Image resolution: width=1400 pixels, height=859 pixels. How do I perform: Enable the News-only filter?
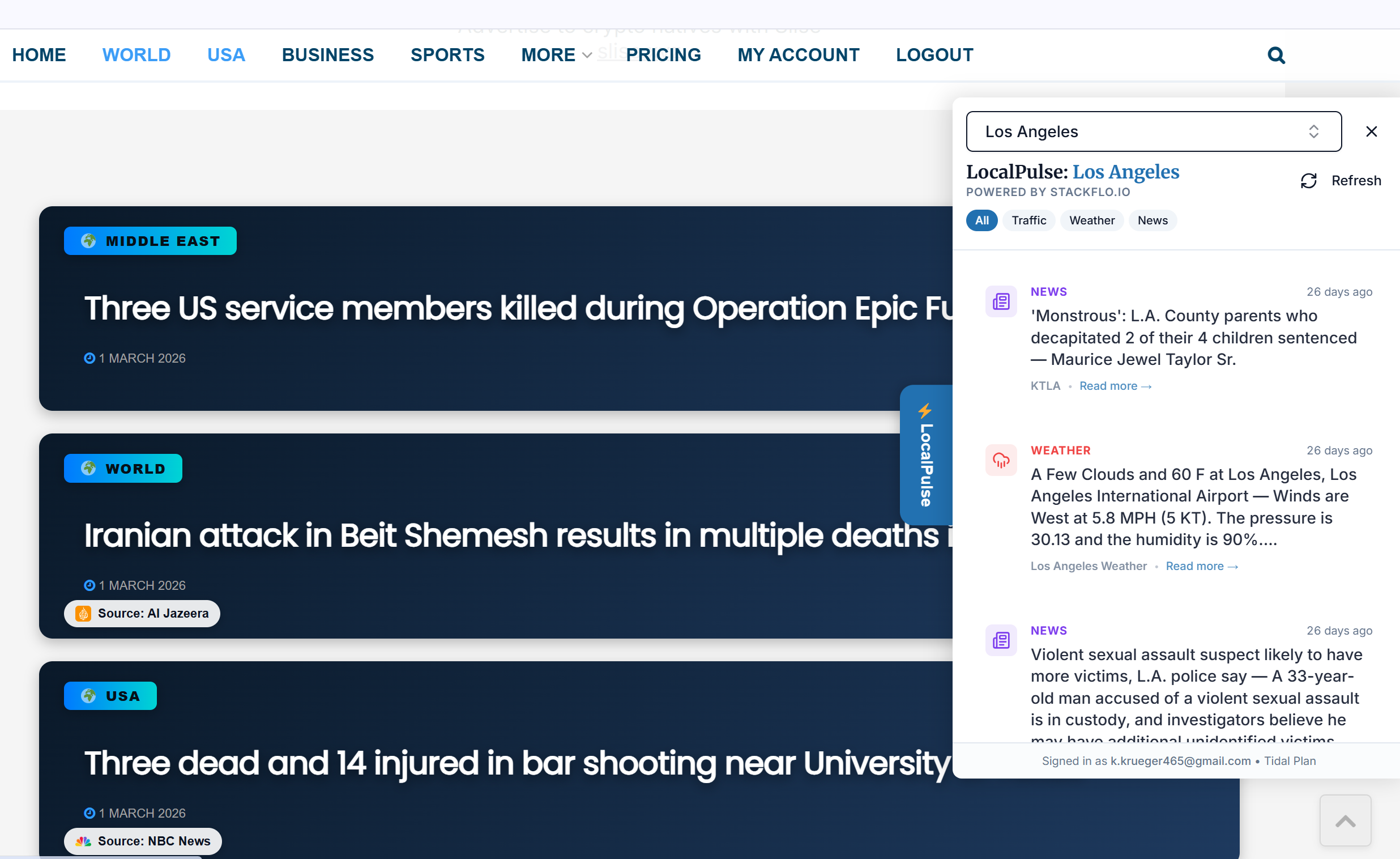pyautogui.click(x=1153, y=220)
